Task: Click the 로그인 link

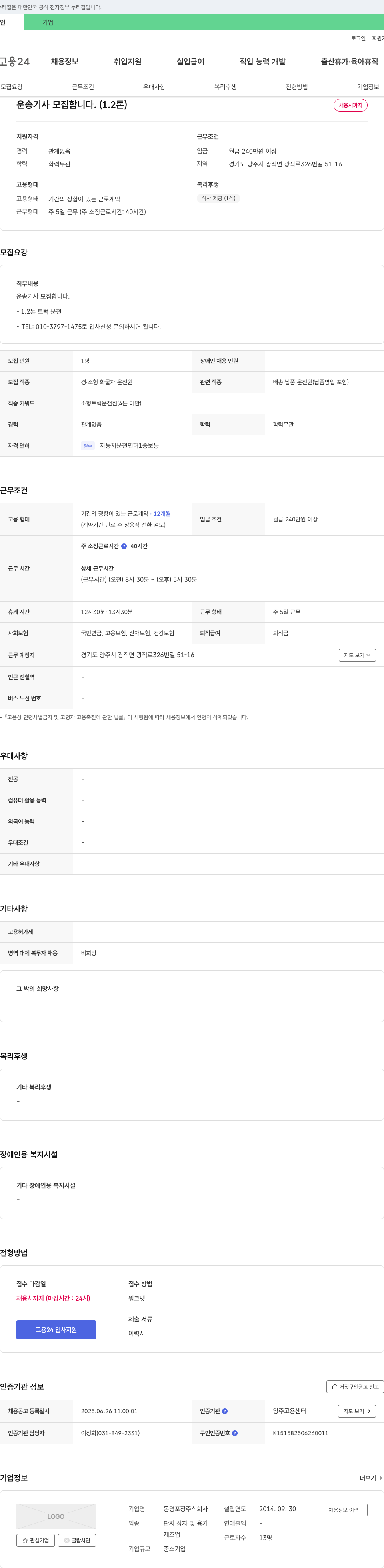Action: coord(358,38)
